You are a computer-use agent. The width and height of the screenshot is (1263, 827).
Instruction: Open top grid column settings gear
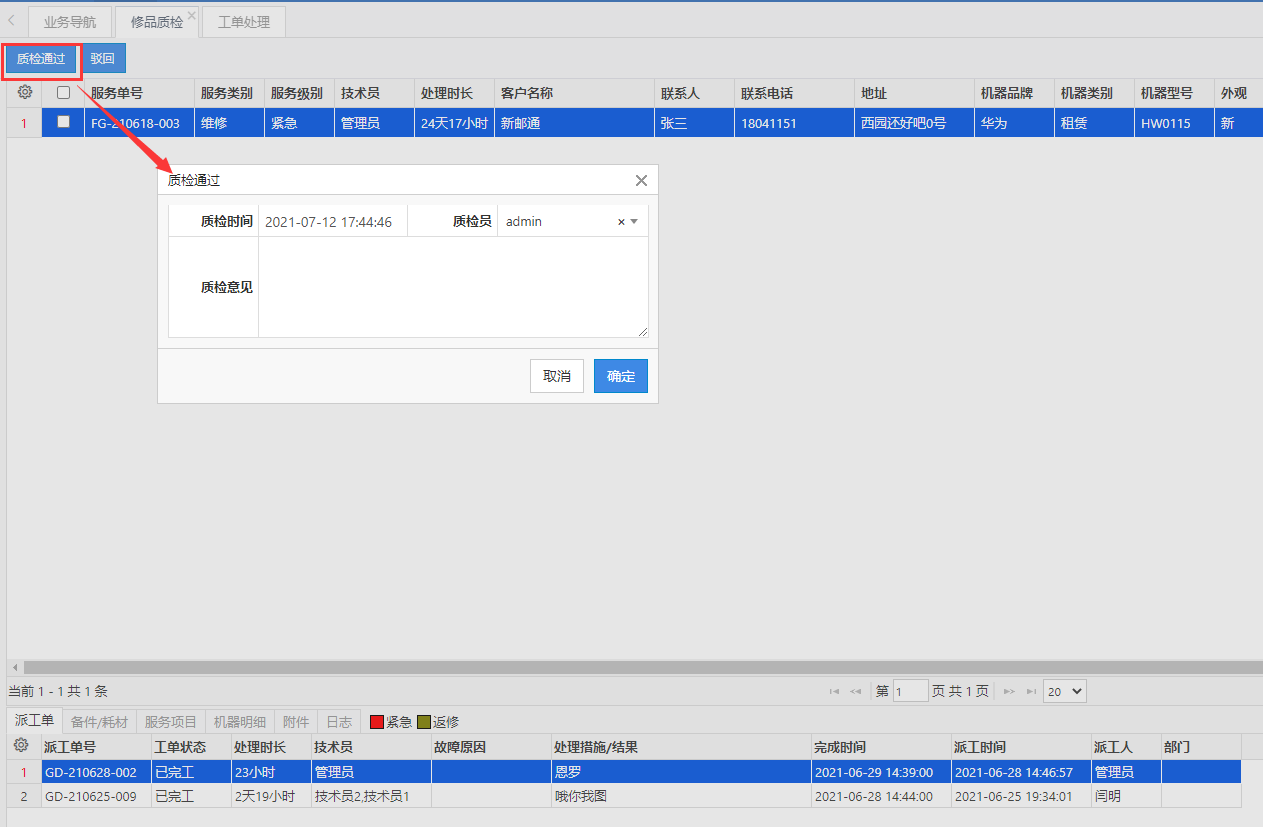[x=25, y=92]
